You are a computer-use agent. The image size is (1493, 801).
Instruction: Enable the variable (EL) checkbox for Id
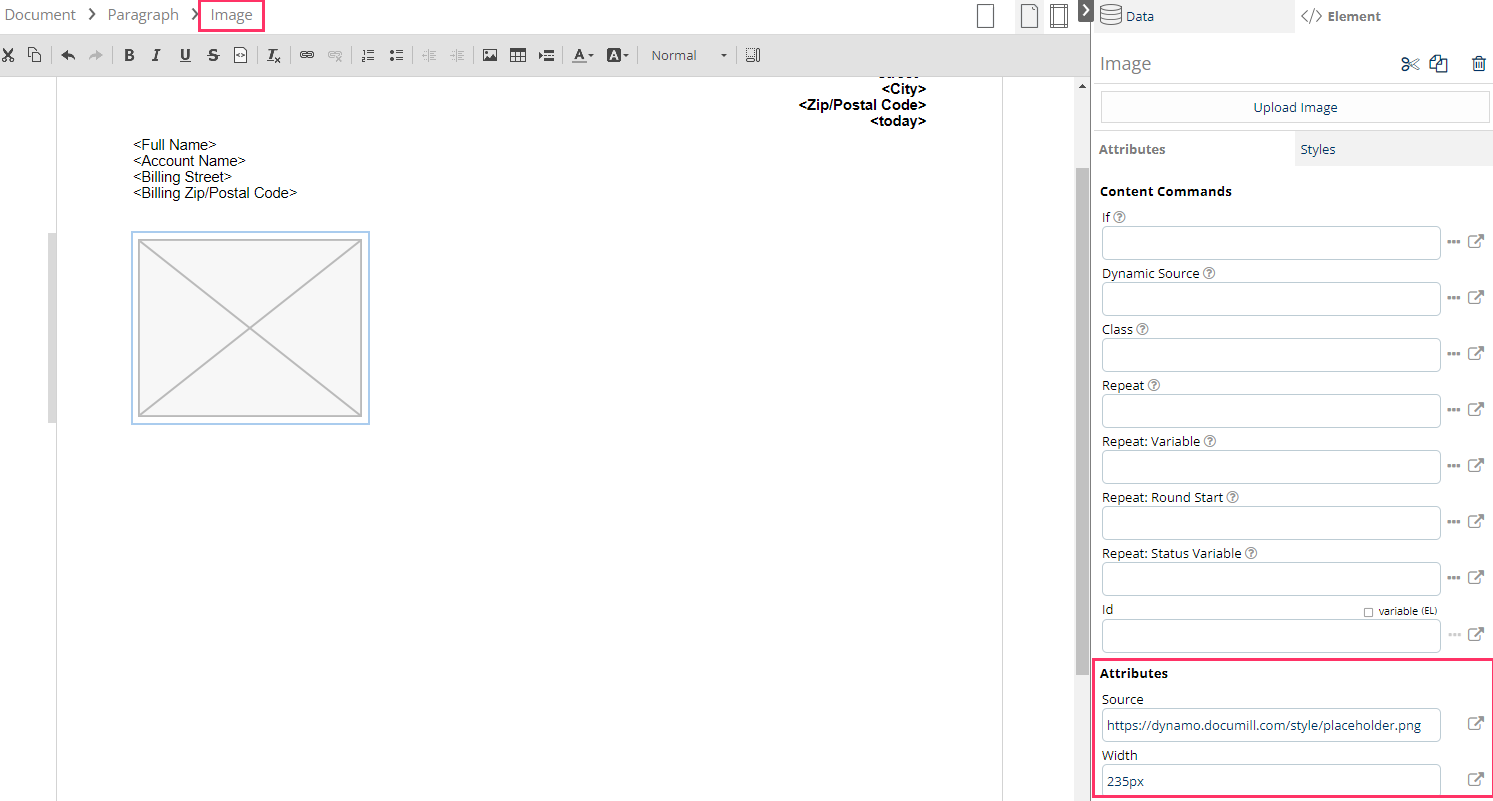pos(1368,612)
